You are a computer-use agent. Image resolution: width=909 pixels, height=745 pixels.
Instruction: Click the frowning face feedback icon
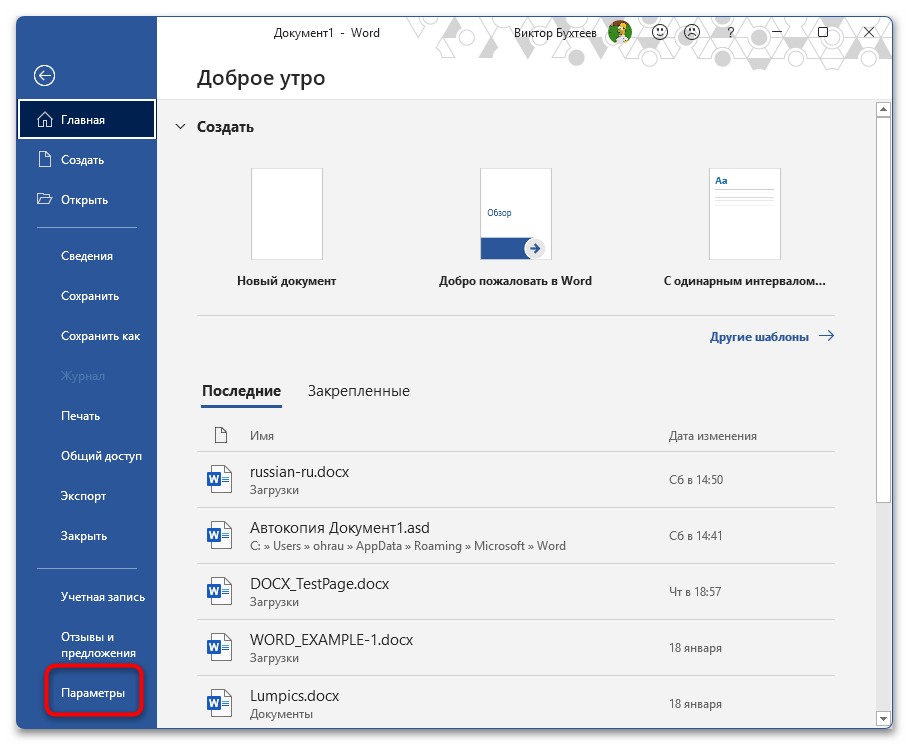click(691, 32)
